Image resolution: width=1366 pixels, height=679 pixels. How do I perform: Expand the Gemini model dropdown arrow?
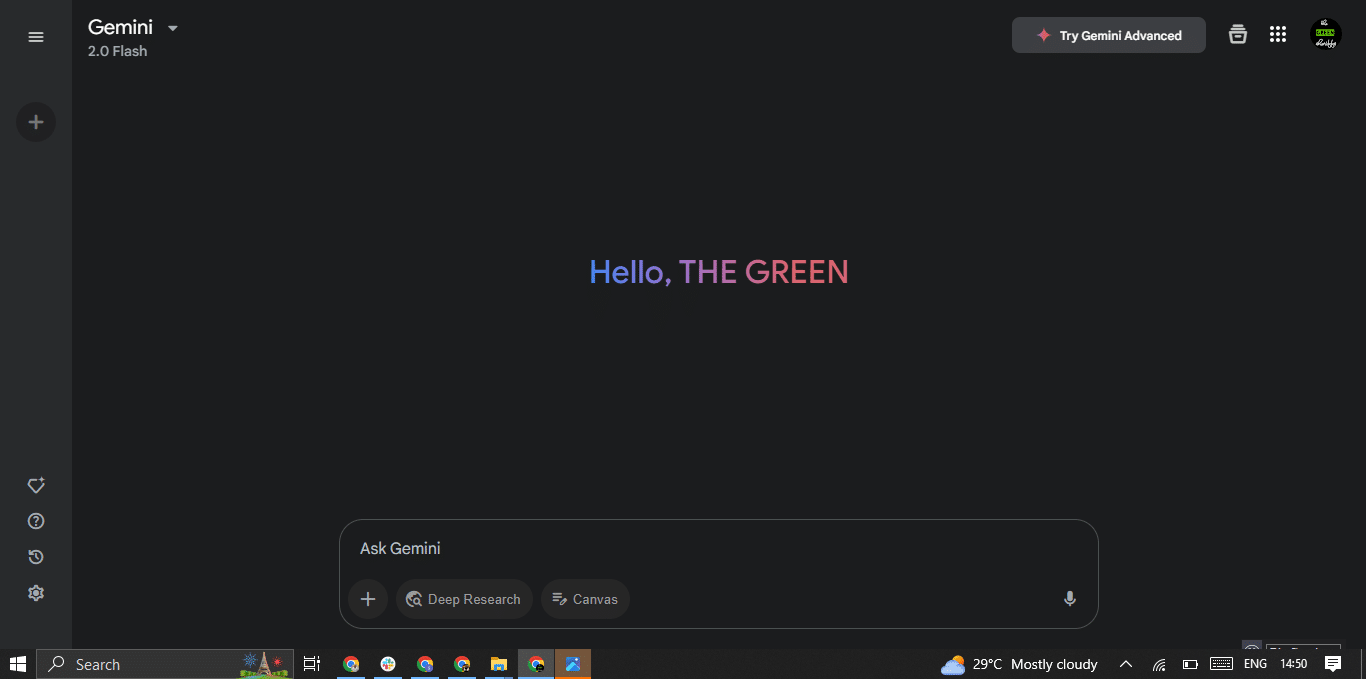[173, 28]
